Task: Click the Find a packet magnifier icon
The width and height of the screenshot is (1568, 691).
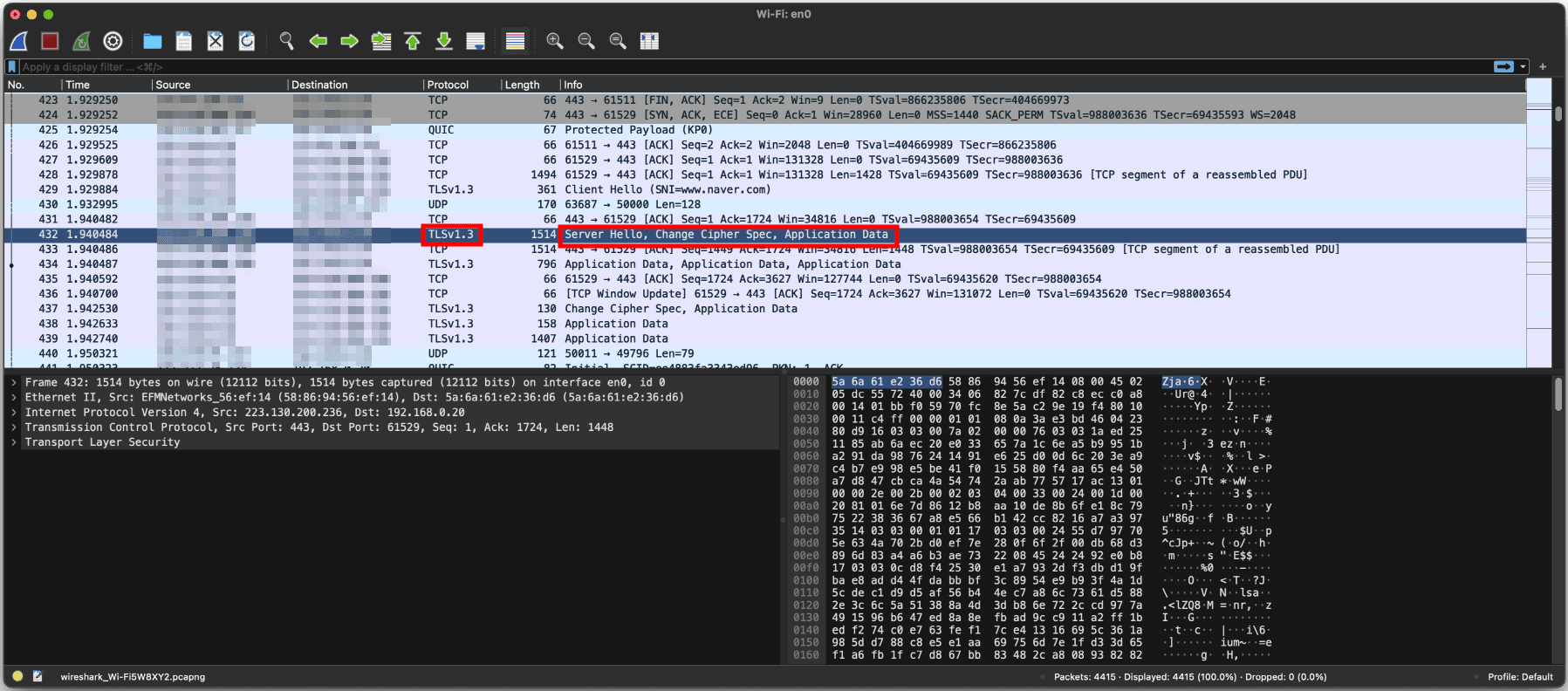Action: 286,41
